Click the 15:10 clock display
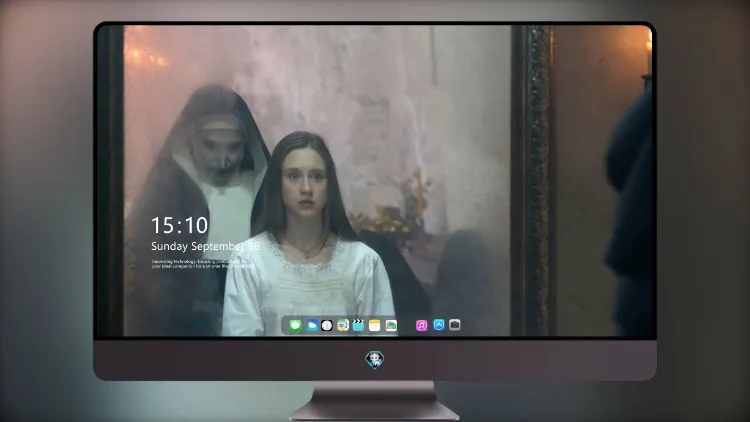Viewport: 750px width, 422px height. 180,225
